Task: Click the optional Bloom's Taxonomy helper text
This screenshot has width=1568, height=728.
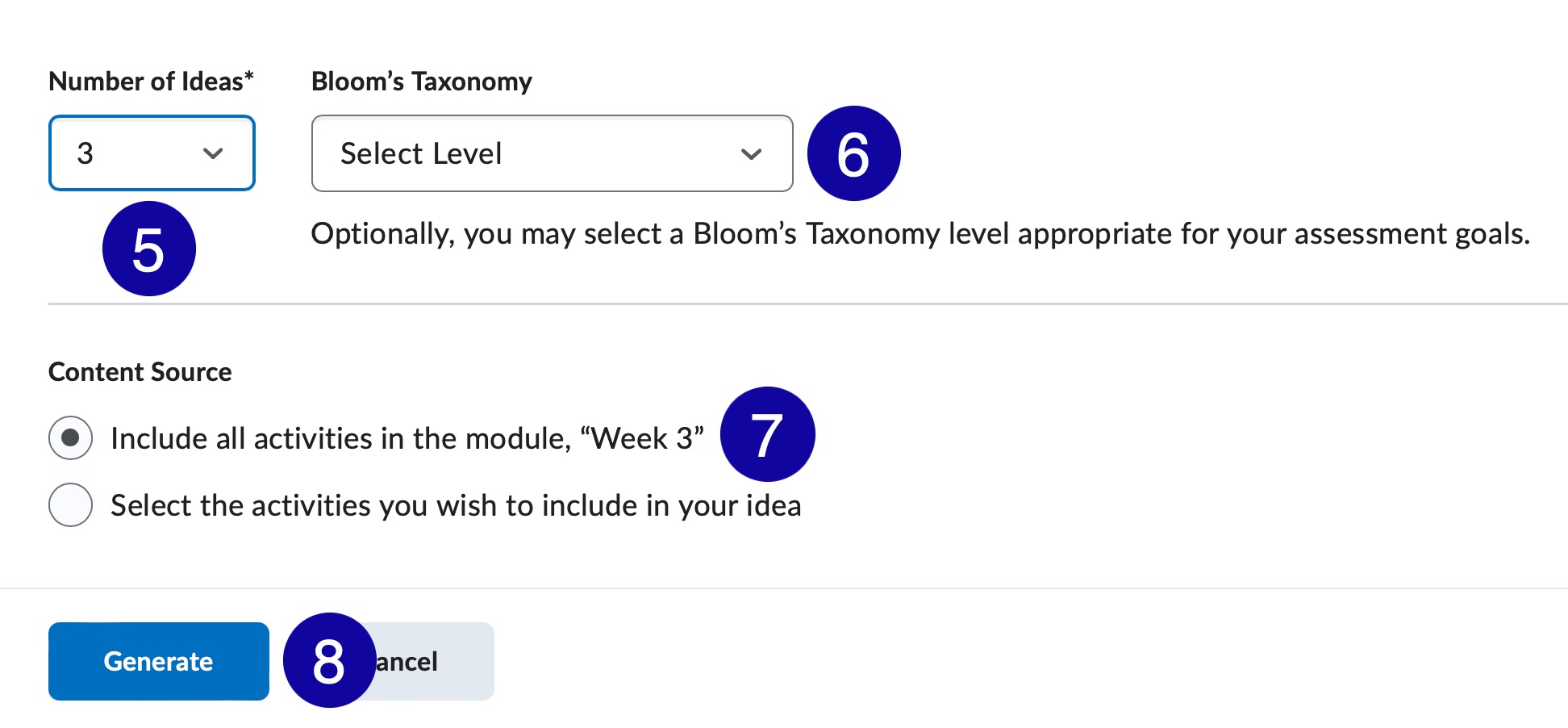Action: (x=920, y=234)
